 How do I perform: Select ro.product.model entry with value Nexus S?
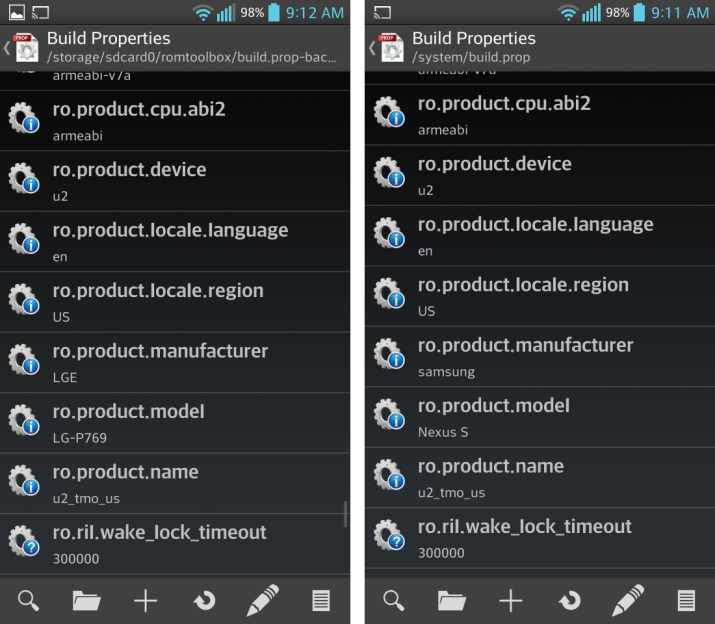coord(540,416)
